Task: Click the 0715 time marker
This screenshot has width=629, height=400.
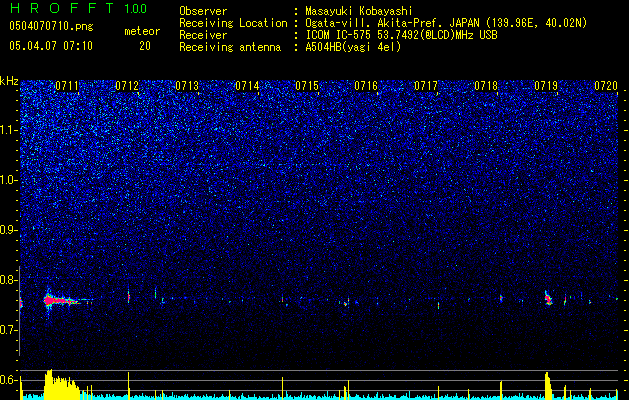Action: pyautogui.click(x=307, y=86)
